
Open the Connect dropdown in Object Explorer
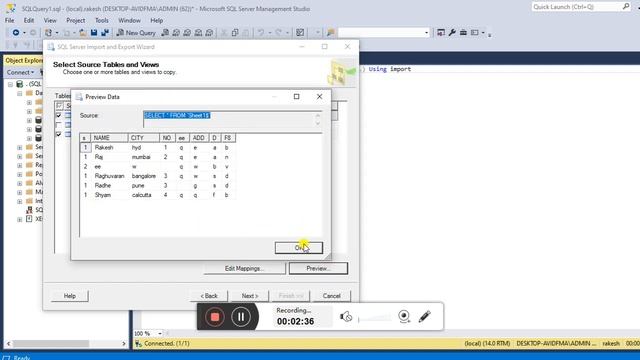click(x=20, y=72)
